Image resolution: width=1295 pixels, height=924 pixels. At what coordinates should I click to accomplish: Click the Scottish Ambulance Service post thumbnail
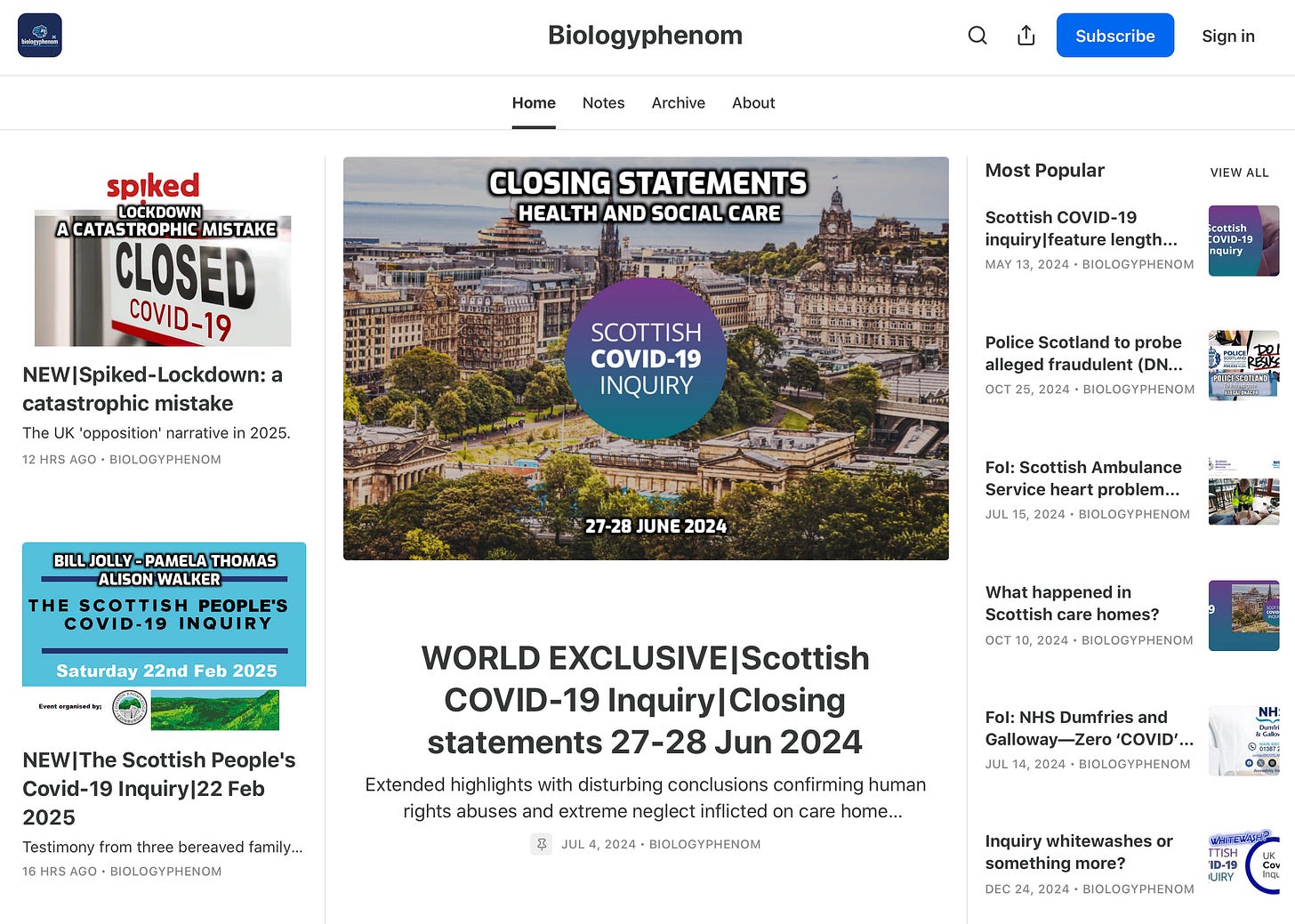point(1244,491)
